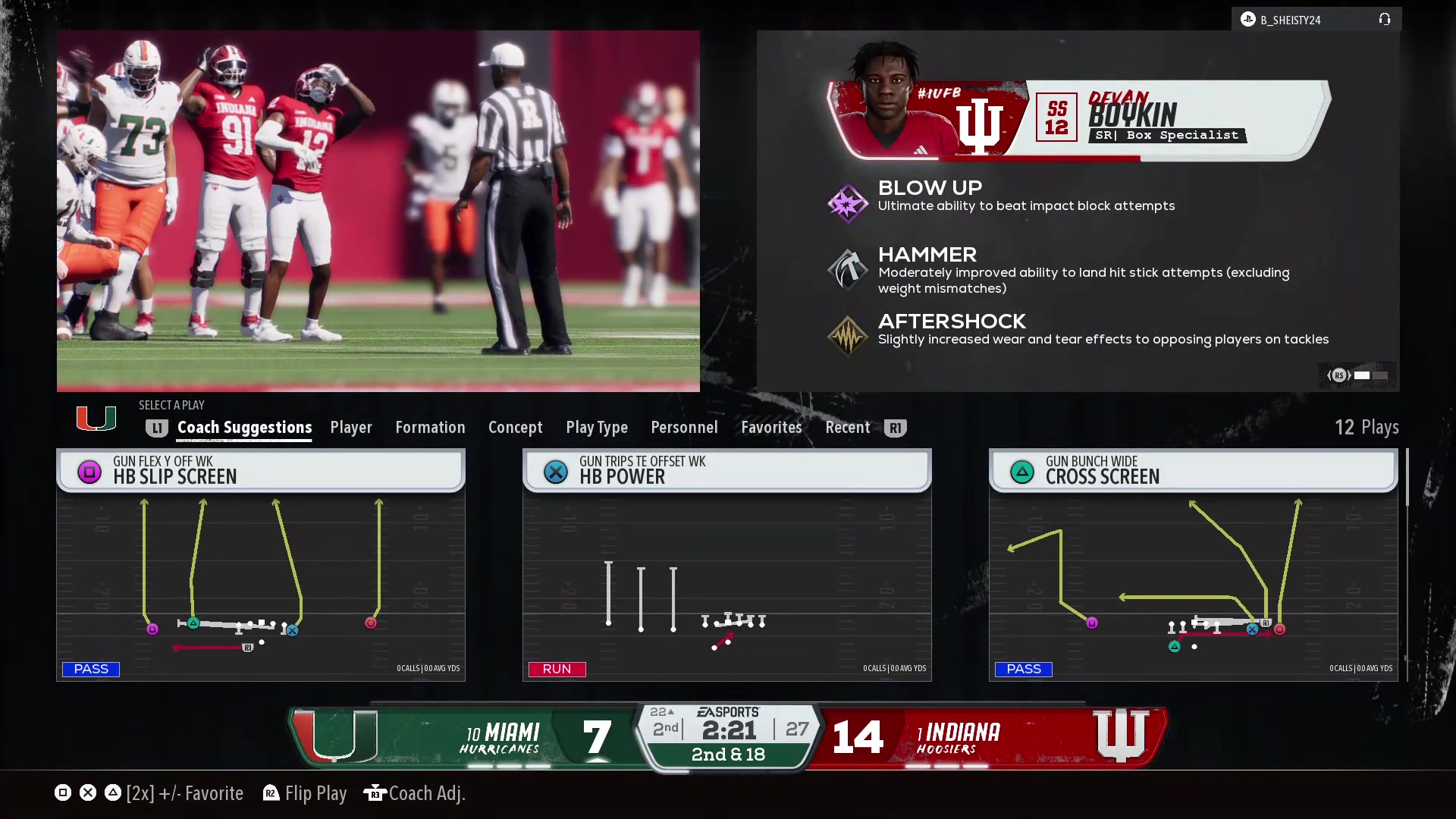Click the 12 Plays counter

coord(1367,428)
